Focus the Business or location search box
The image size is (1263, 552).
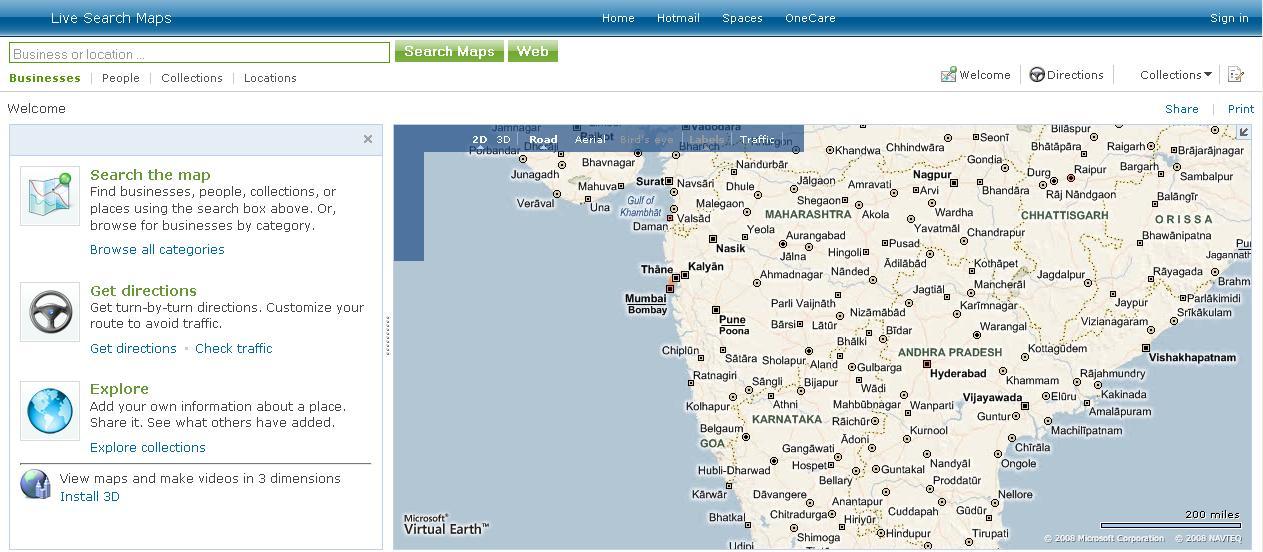click(199, 53)
